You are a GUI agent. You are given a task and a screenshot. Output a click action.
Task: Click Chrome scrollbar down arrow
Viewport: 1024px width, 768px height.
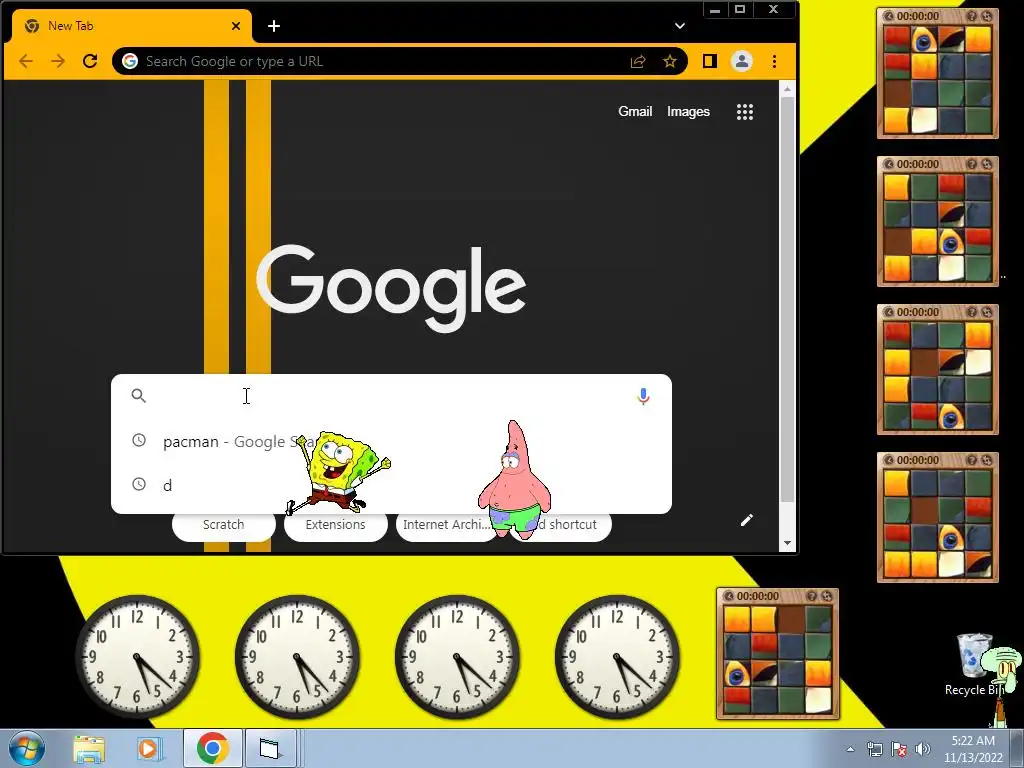pos(787,543)
